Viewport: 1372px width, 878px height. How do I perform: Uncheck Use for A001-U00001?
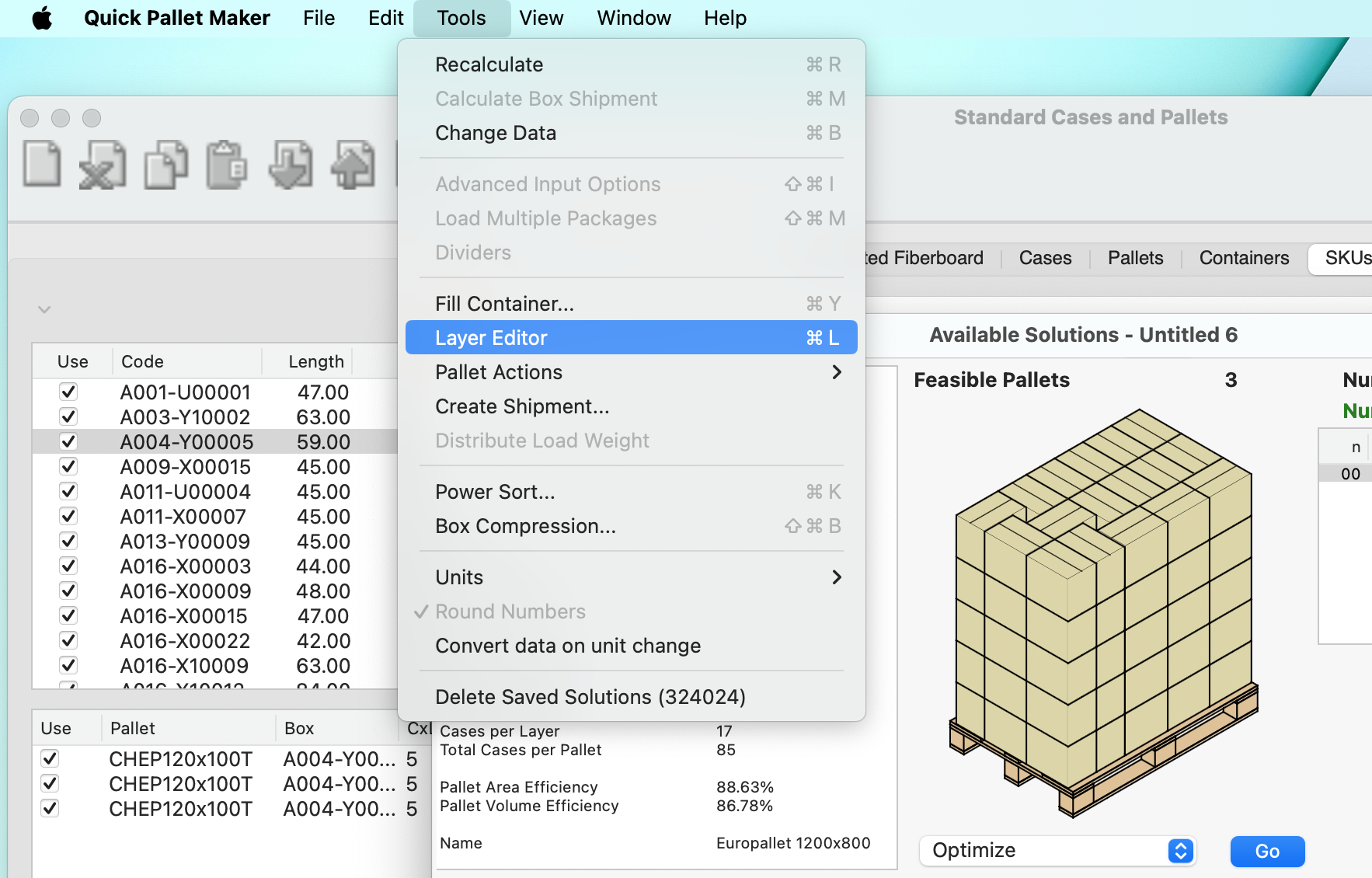click(68, 392)
